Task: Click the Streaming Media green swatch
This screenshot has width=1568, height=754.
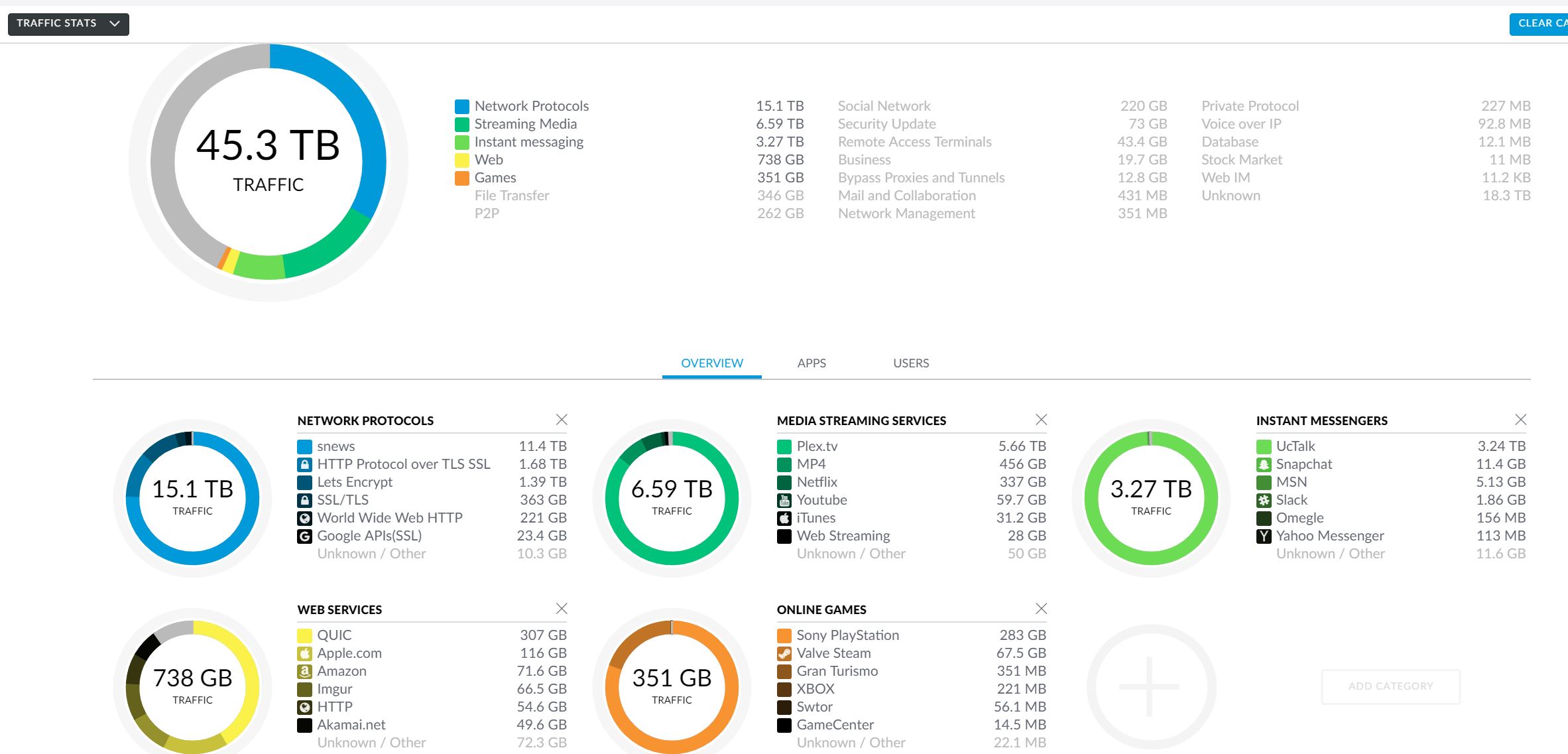Action: point(462,124)
